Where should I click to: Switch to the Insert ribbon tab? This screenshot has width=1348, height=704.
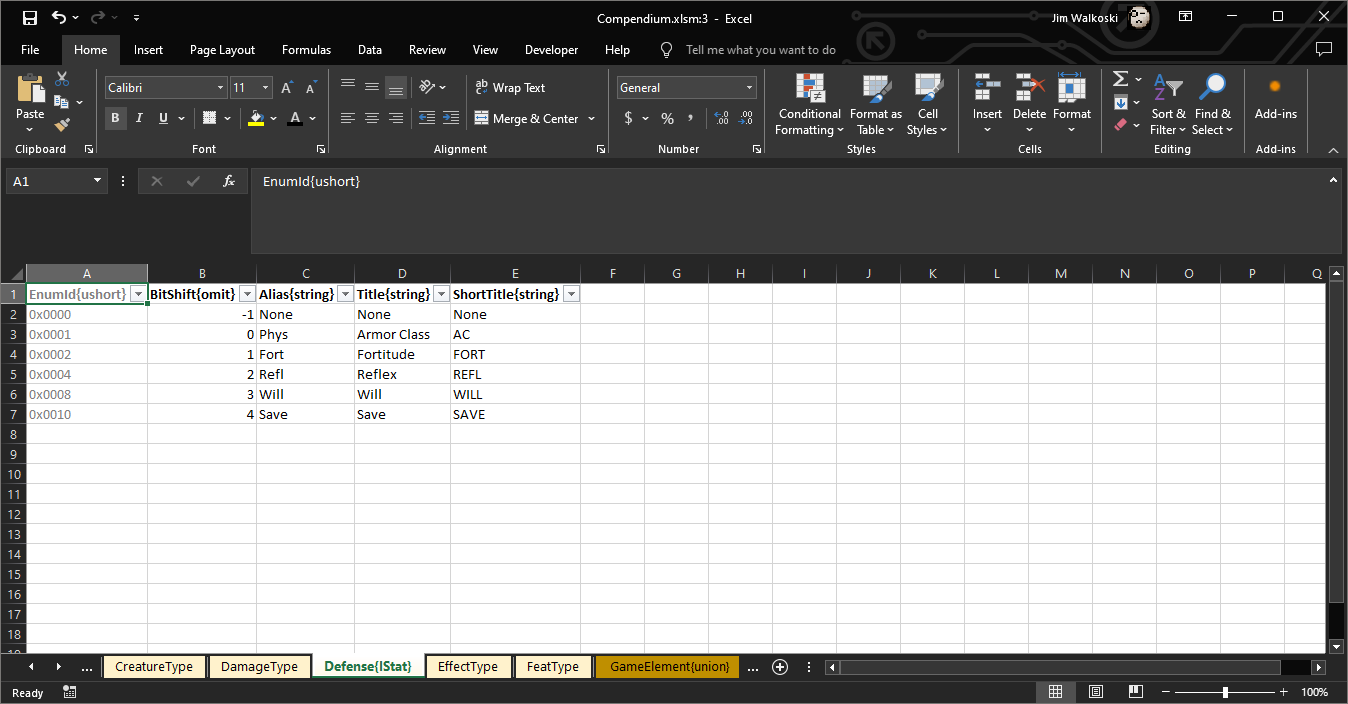[x=148, y=50]
